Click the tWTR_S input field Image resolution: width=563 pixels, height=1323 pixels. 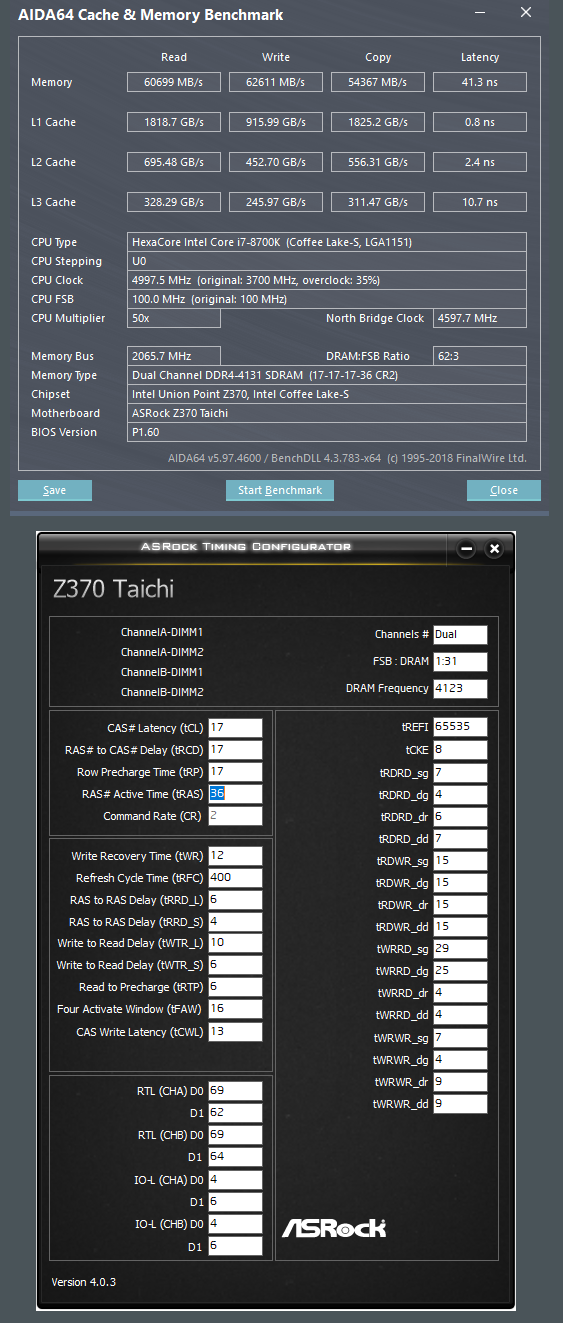(x=235, y=965)
